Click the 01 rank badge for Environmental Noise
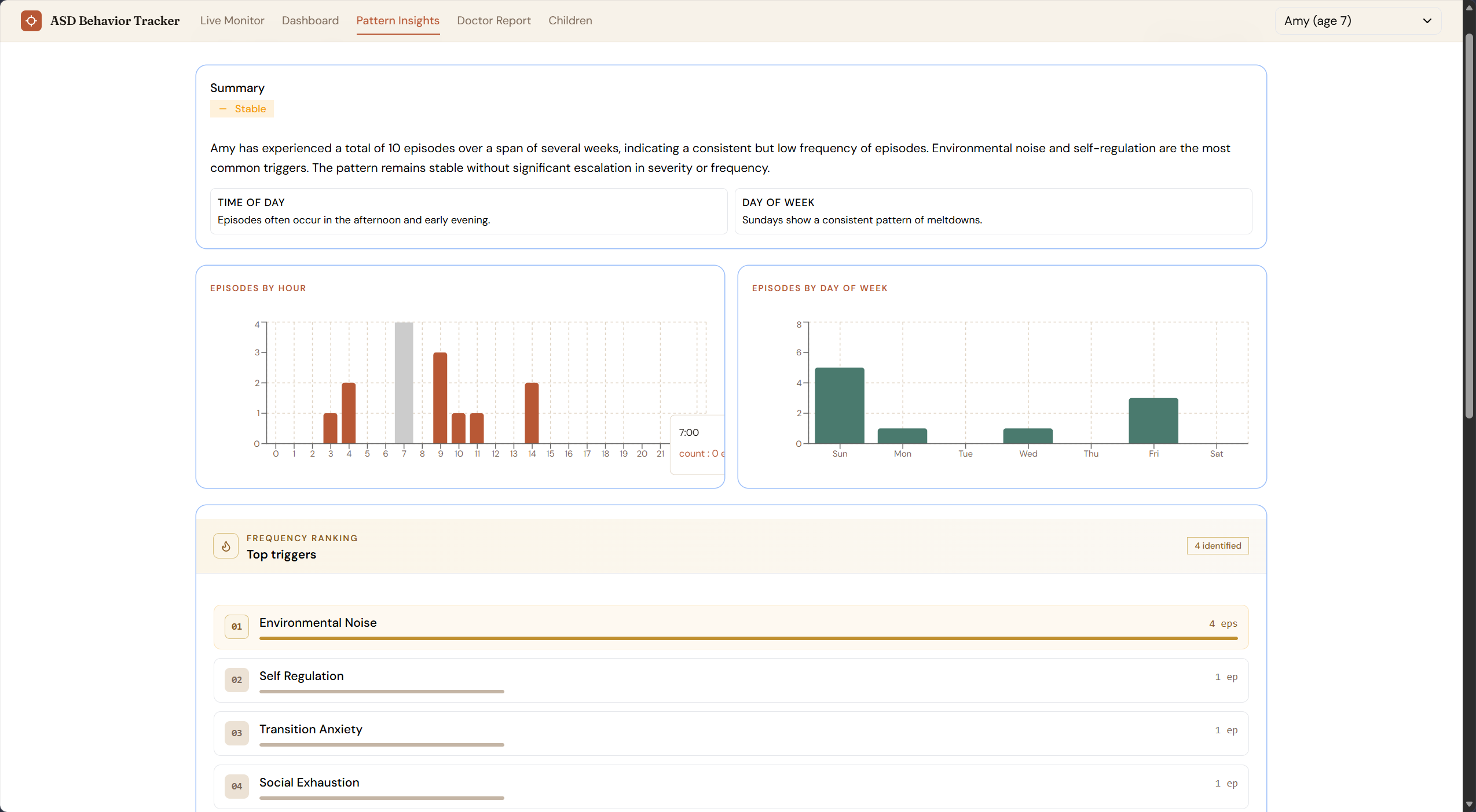Image resolution: width=1476 pixels, height=812 pixels. (x=236, y=626)
